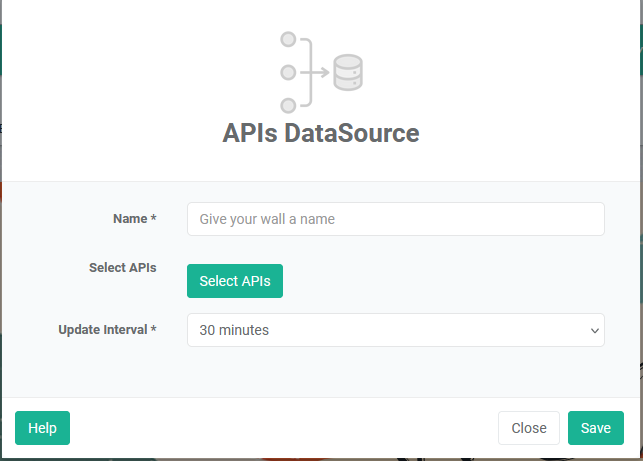
Task: Click the "Update Interval *" field label
Action: point(107,328)
